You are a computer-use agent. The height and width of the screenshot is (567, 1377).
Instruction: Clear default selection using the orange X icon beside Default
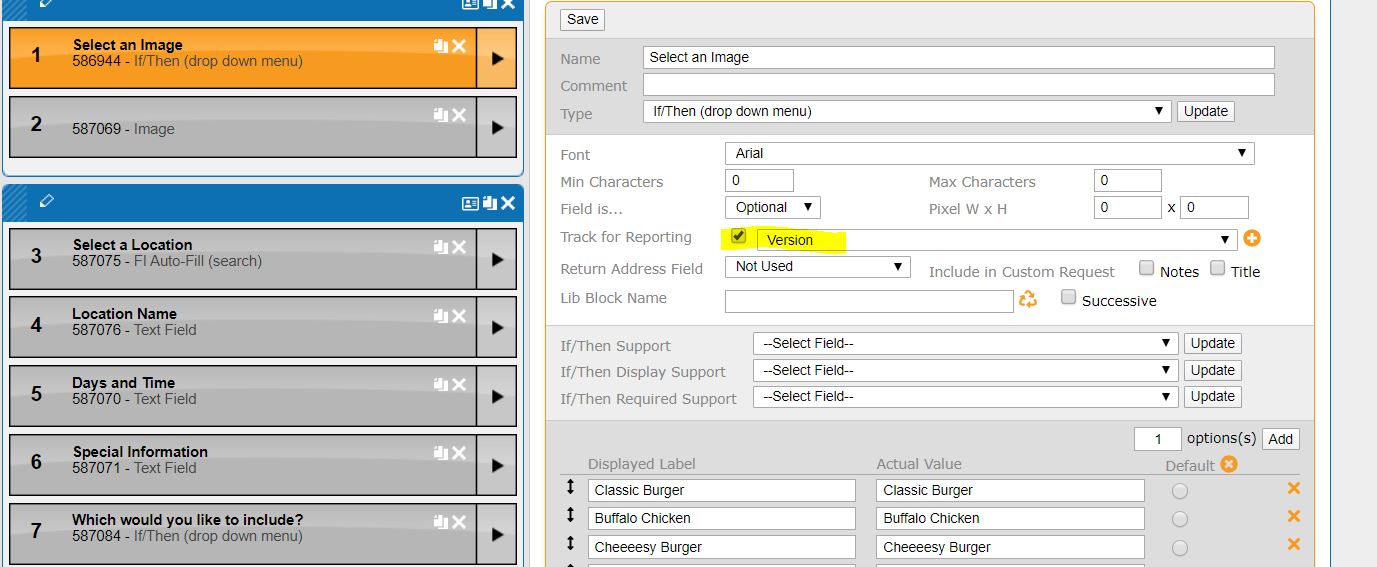coord(1229,464)
